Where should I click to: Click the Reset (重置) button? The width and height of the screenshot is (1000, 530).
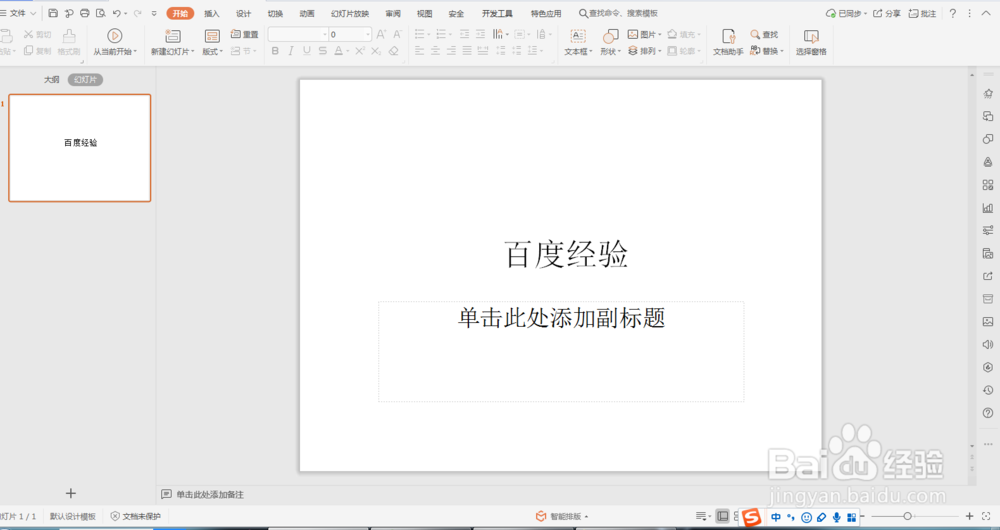pyautogui.click(x=245, y=34)
